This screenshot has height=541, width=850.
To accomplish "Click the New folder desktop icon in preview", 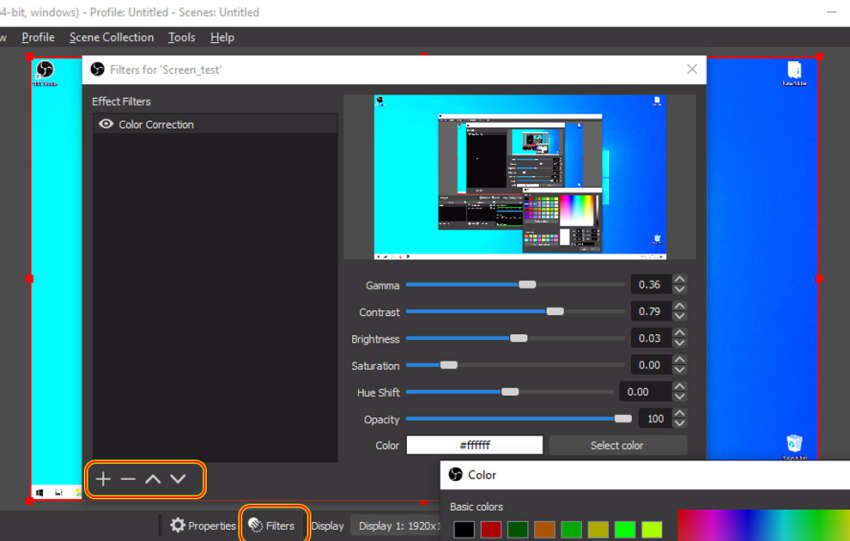I will pos(794,73).
